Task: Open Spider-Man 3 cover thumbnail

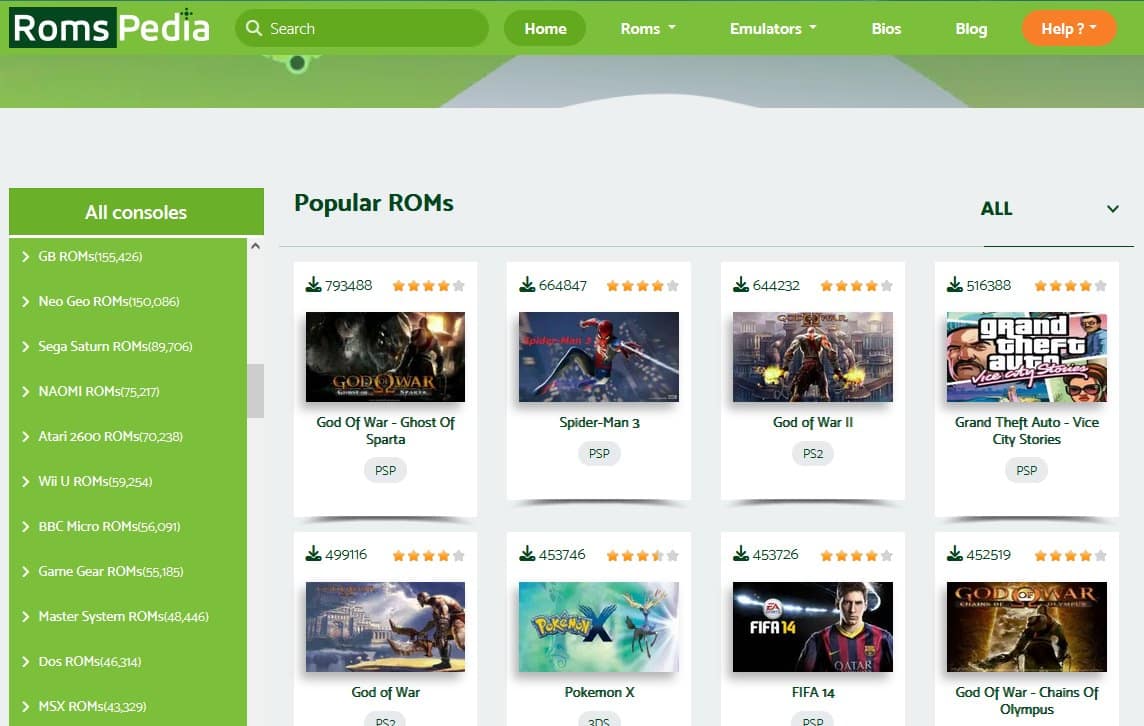Action: [x=599, y=357]
